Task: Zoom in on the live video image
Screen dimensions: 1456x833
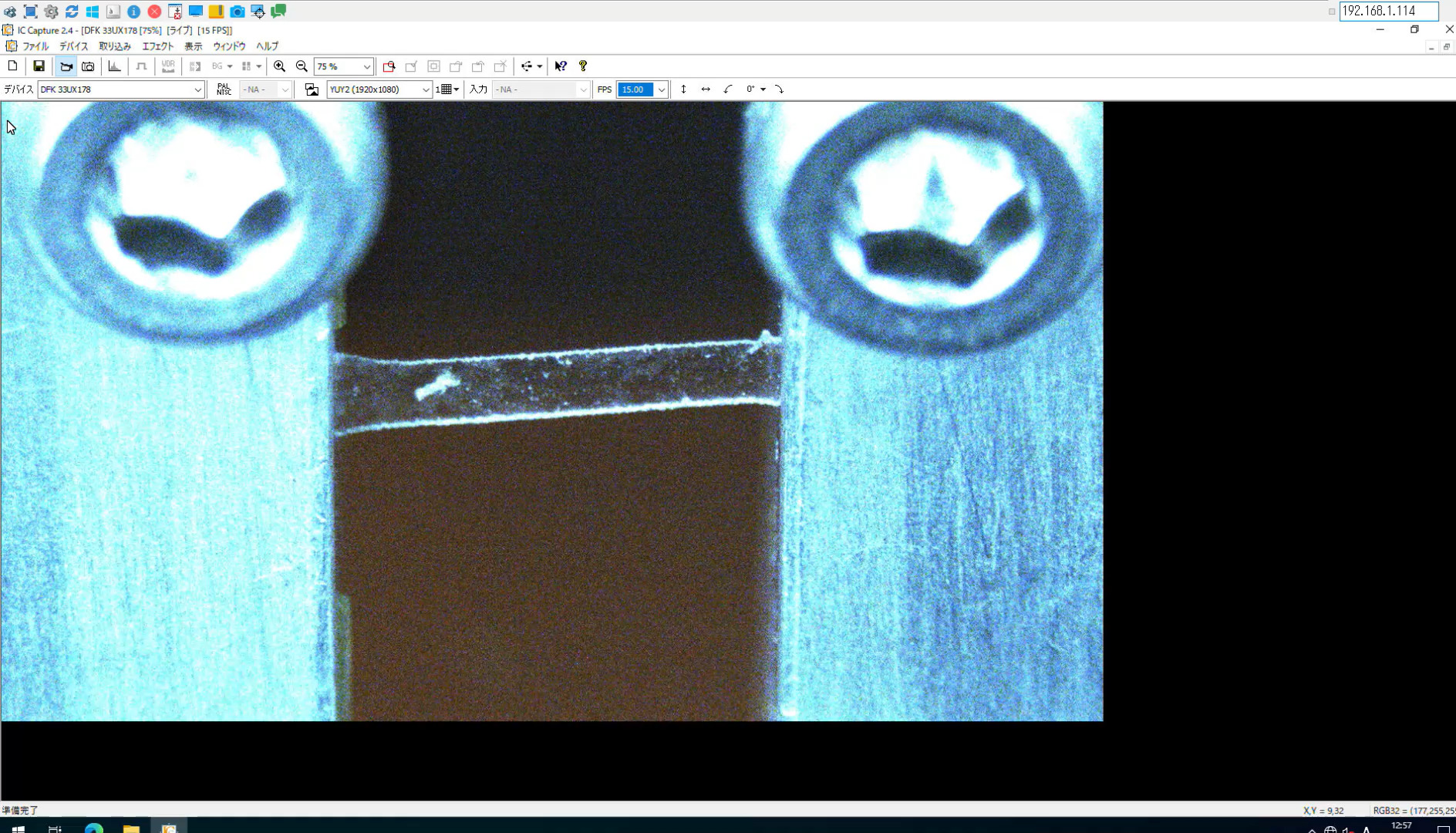Action: [x=279, y=66]
